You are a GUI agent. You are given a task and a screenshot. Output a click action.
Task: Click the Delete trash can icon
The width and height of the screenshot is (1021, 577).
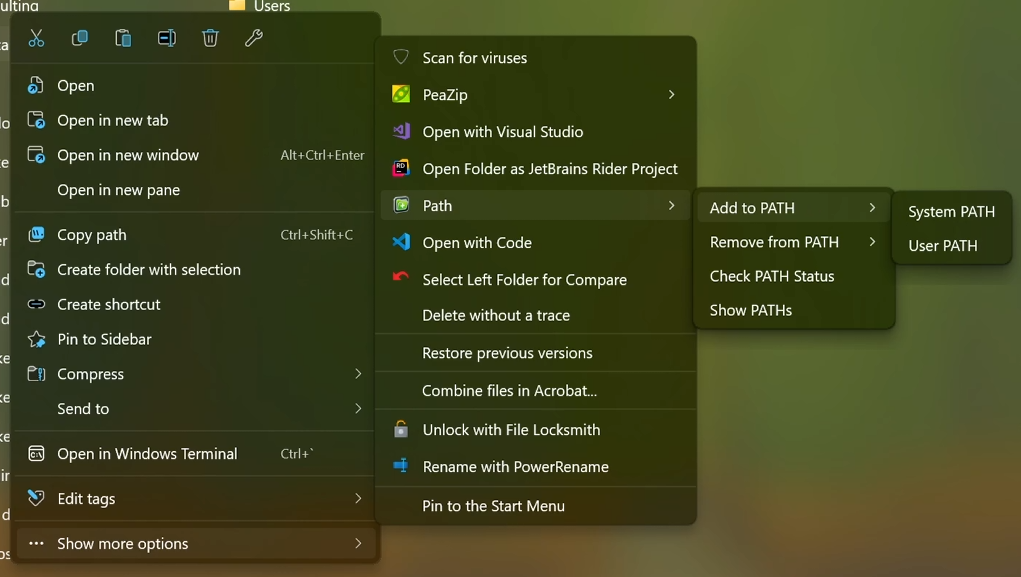[210, 38]
